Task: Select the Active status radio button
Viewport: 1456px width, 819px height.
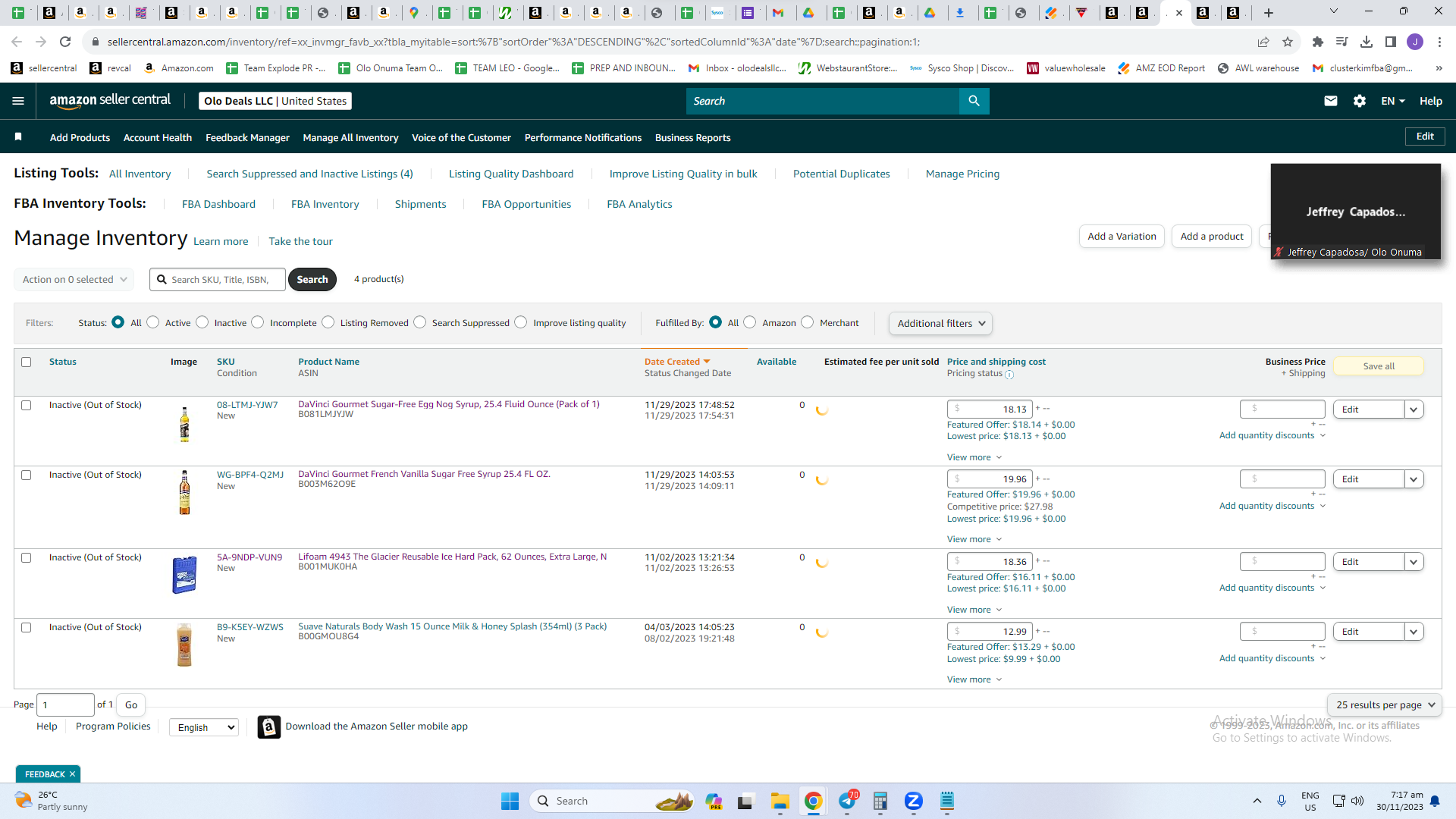Action: coord(153,322)
